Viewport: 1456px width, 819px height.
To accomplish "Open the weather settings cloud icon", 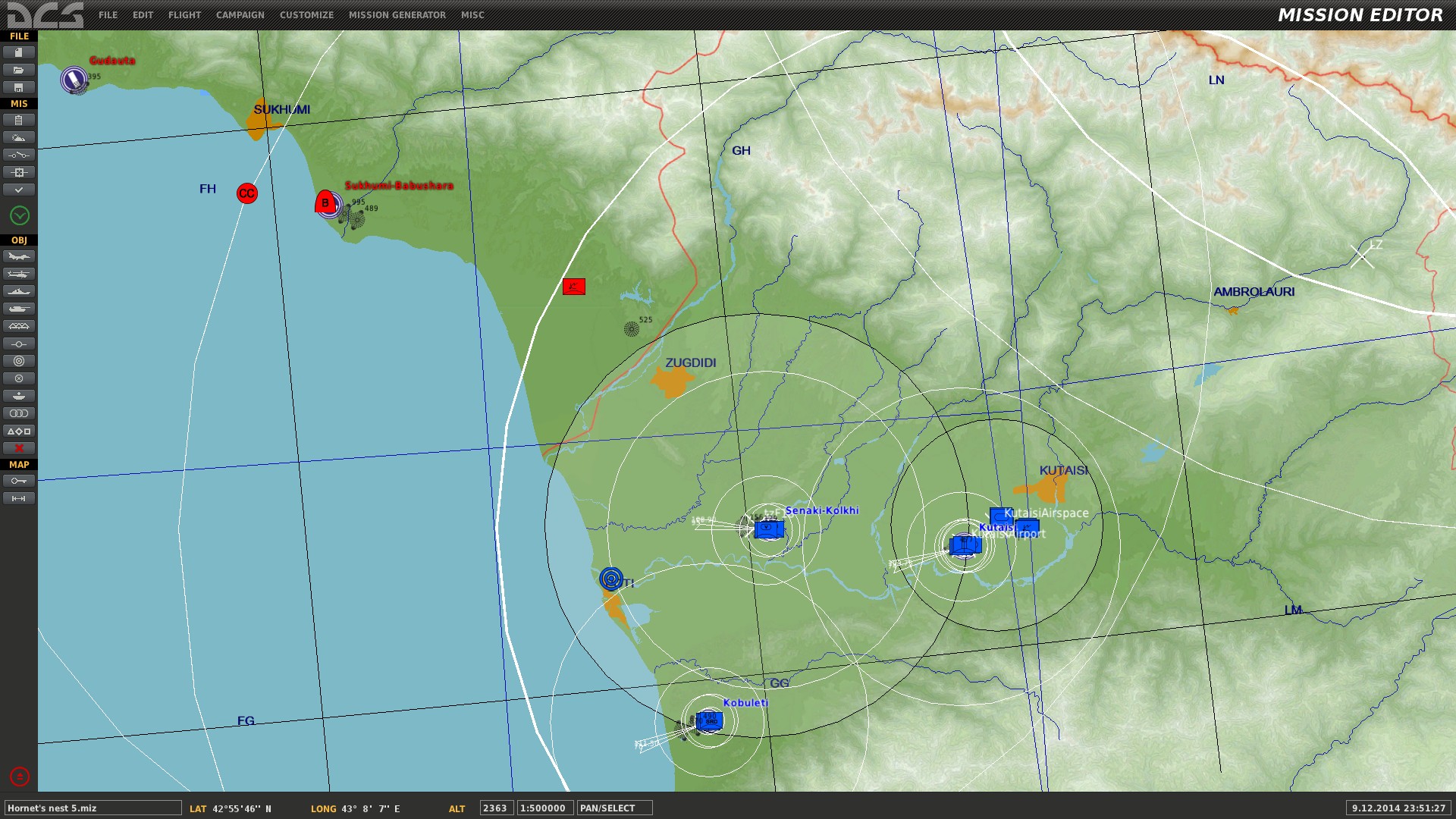I will [x=19, y=137].
